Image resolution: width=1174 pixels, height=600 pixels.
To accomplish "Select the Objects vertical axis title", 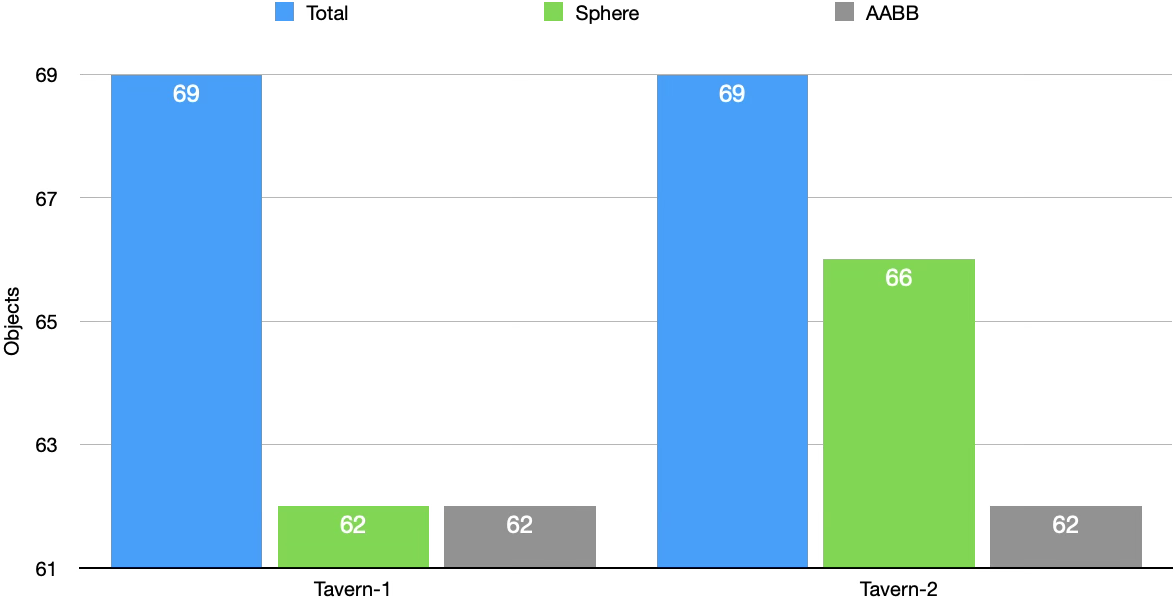I will tap(12, 322).
